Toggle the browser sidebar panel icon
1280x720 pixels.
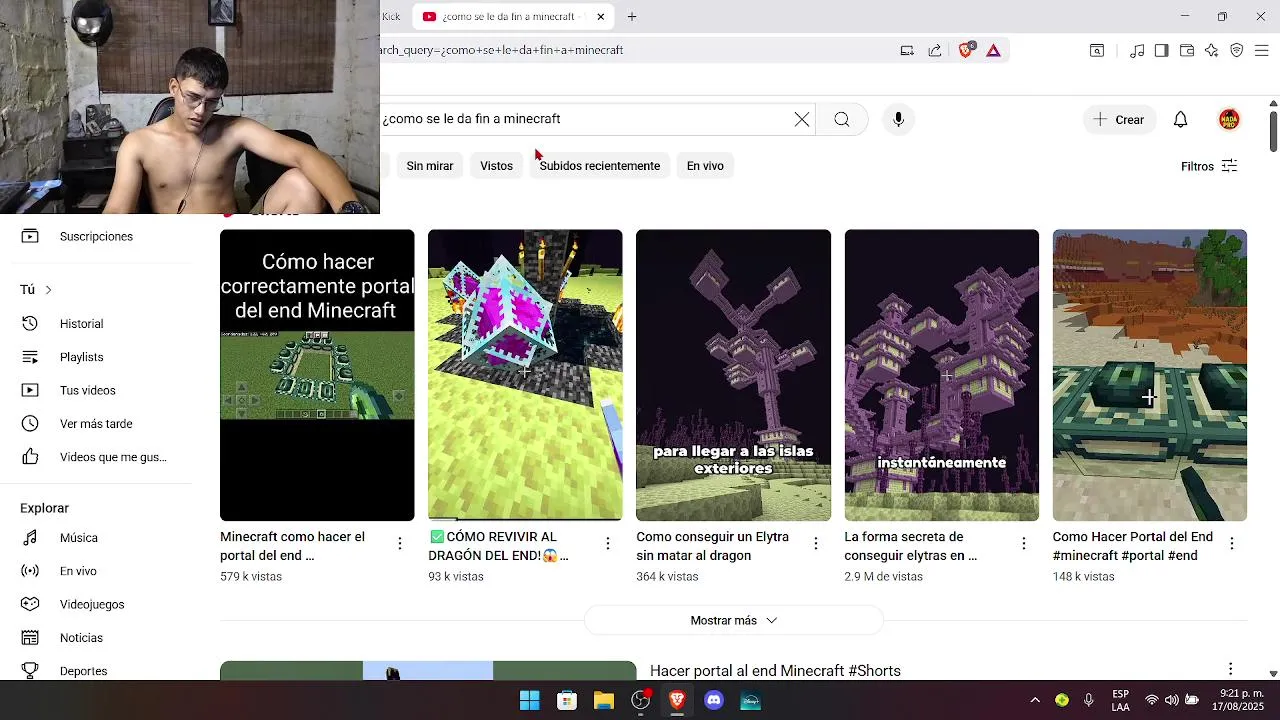tap(1161, 50)
